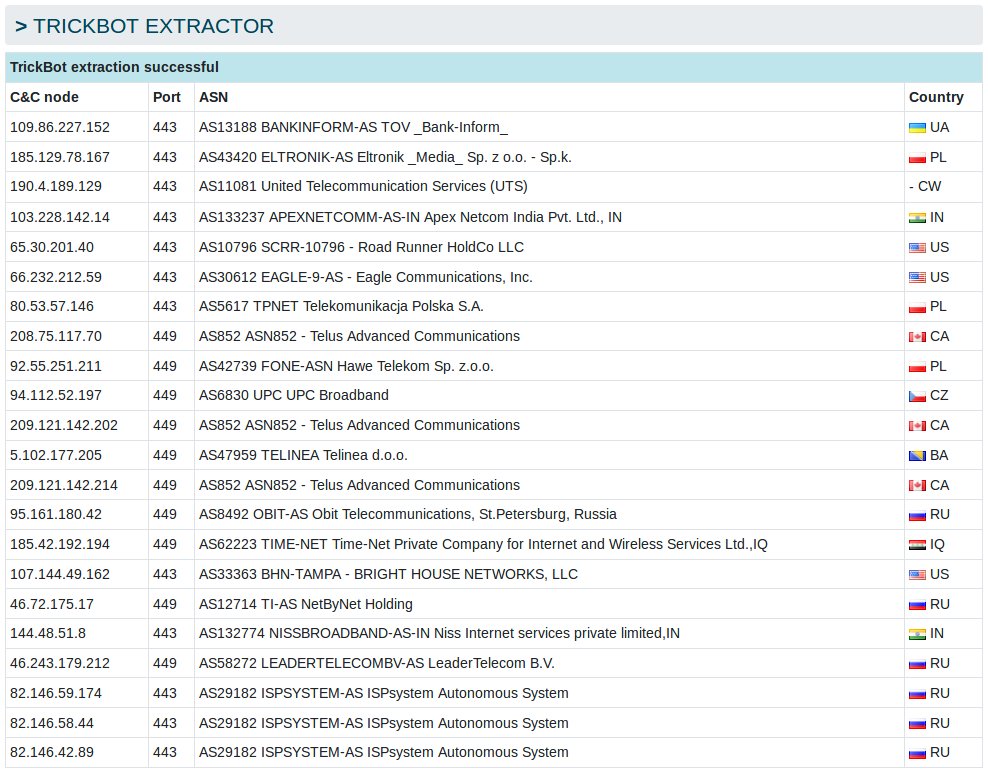Viewport: 988px width, 771px height.
Task: Click the Russia flag in the 82.146.59.174 row
Action: tap(917, 694)
